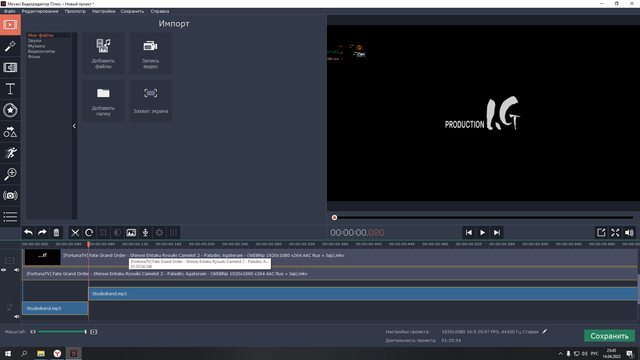Open Yandex browser from taskbar

pos(57,353)
